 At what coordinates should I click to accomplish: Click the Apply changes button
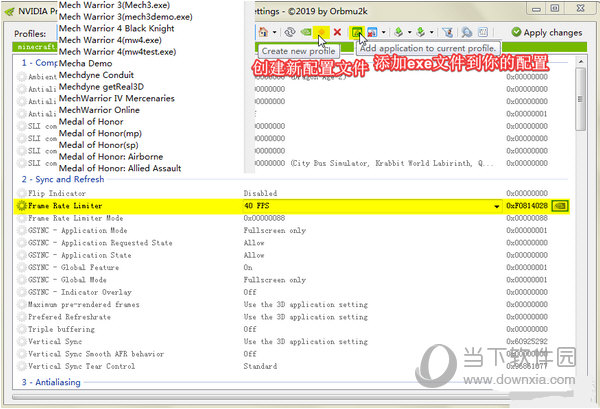(547, 33)
